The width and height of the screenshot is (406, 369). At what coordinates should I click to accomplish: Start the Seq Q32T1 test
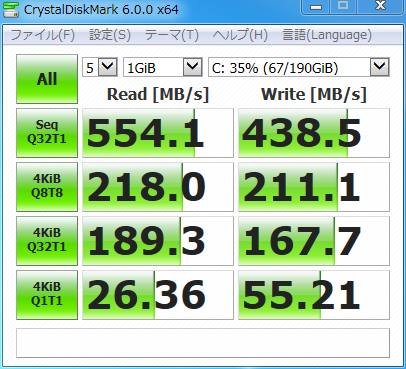47,133
